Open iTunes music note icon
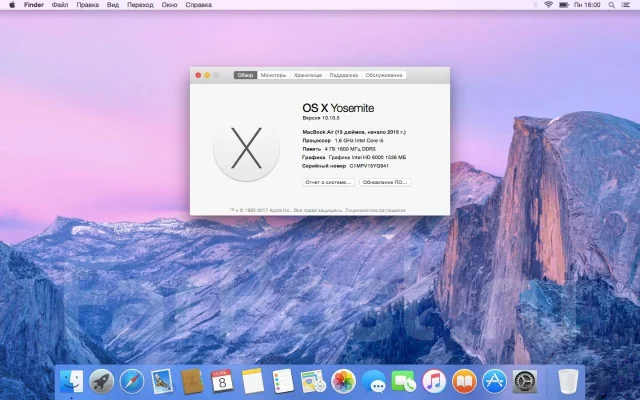 click(x=434, y=381)
